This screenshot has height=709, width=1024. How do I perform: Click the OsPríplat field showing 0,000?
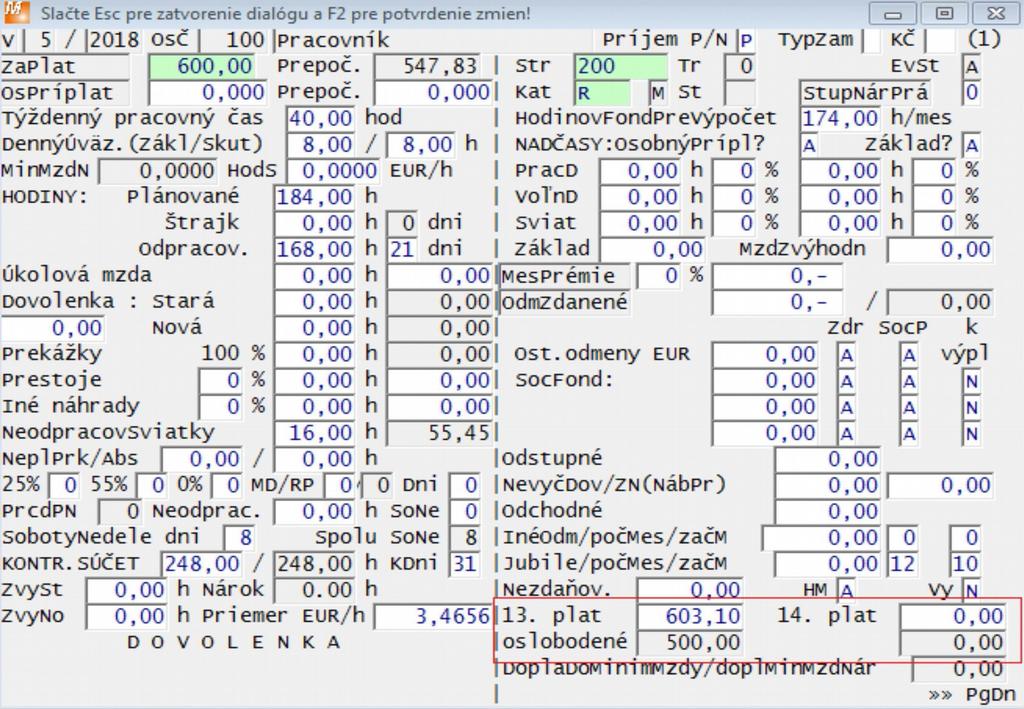click(207, 93)
